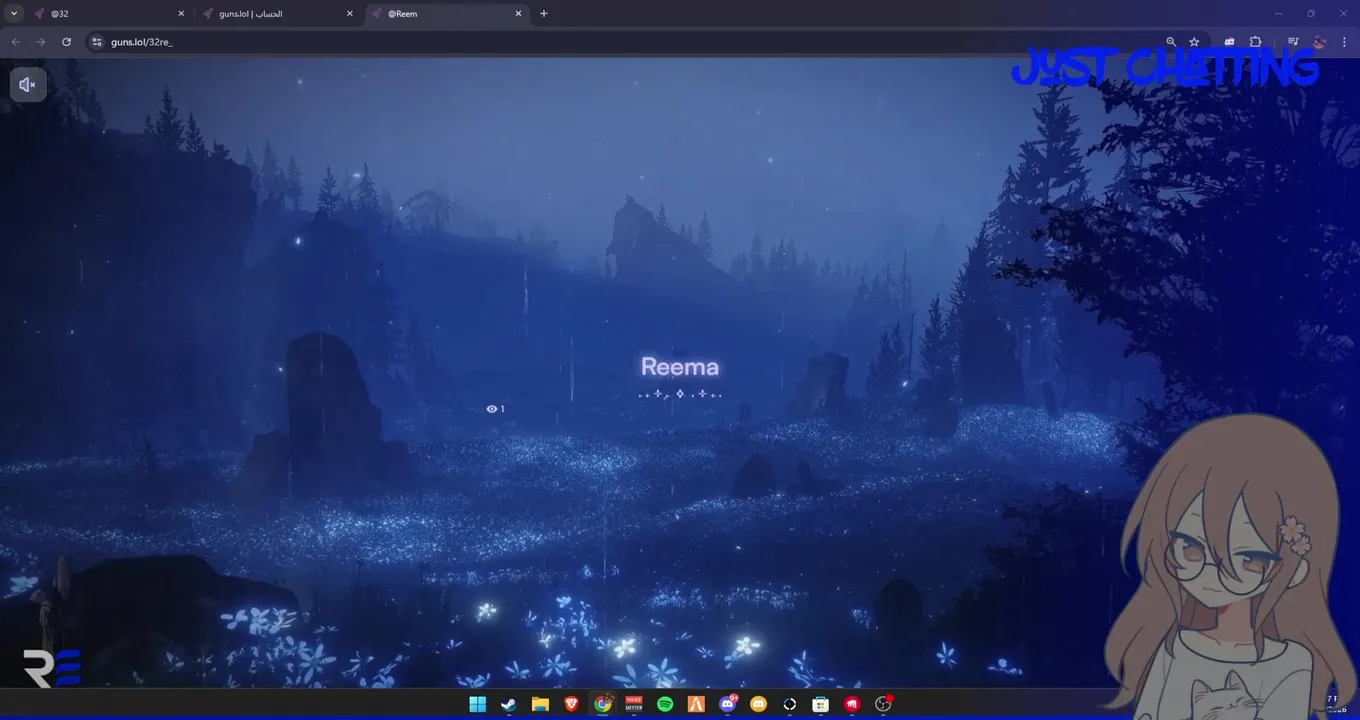Unmute the page audio with the speaker button
Image resolution: width=1360 pixels, height=720 pixels.
[x=28, y=85]
